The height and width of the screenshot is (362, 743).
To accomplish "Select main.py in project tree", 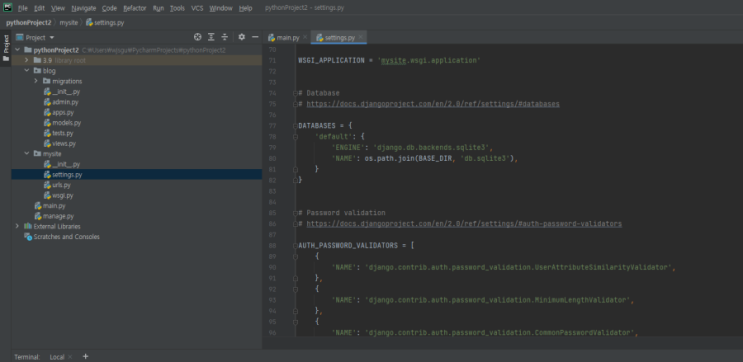I will (x=50, y=206).
